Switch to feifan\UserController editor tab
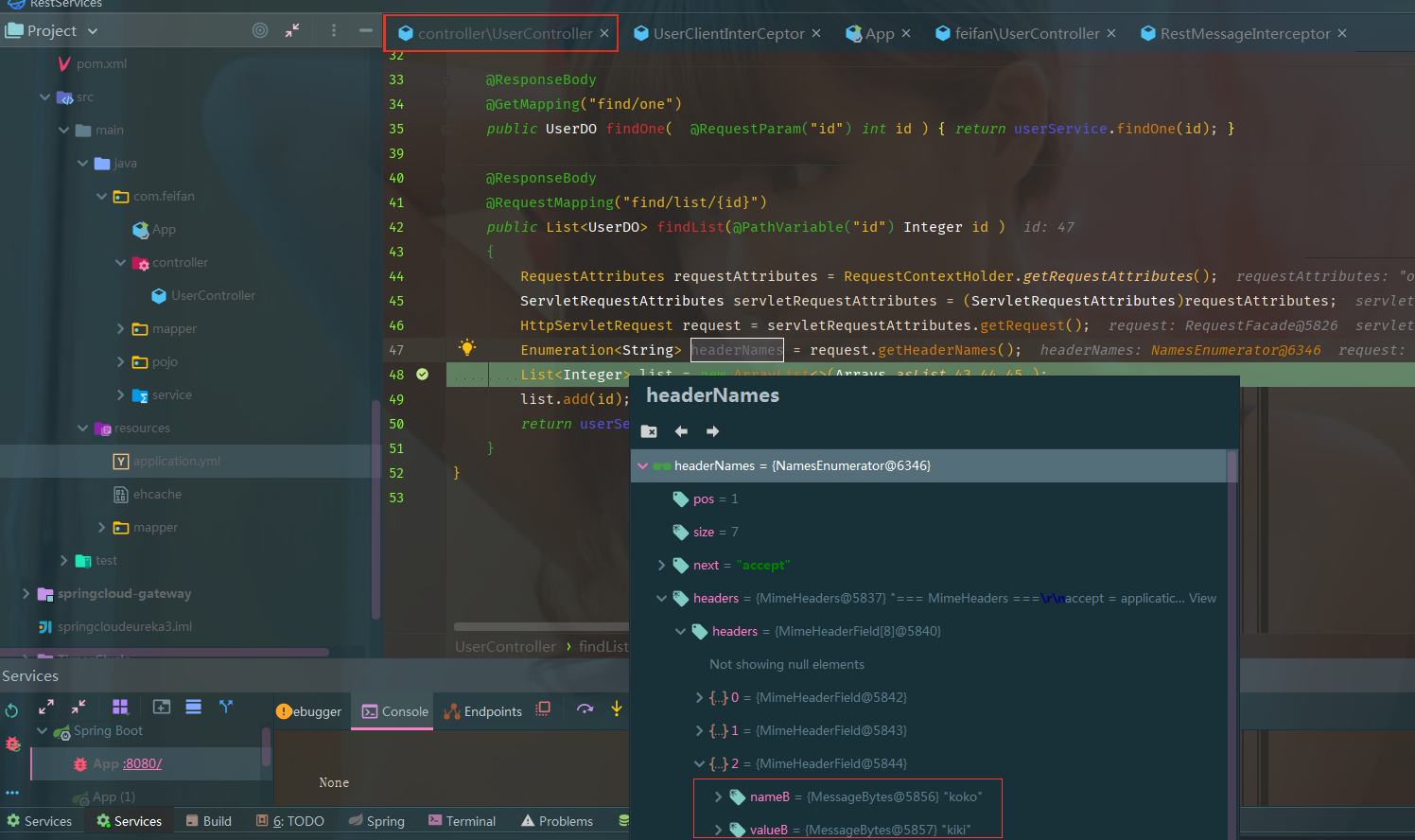This screenshot has height=840, width=1415. [1027, 33]
